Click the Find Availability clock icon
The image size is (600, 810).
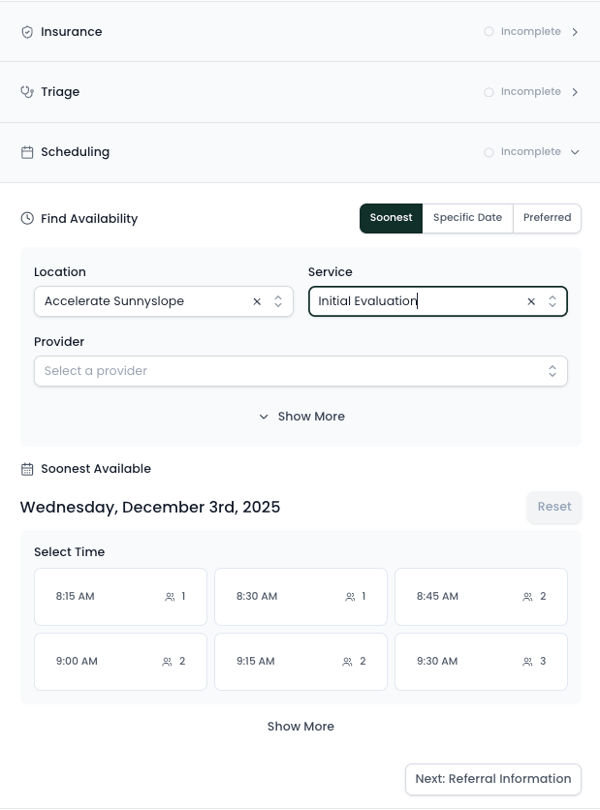coord(27,218)
